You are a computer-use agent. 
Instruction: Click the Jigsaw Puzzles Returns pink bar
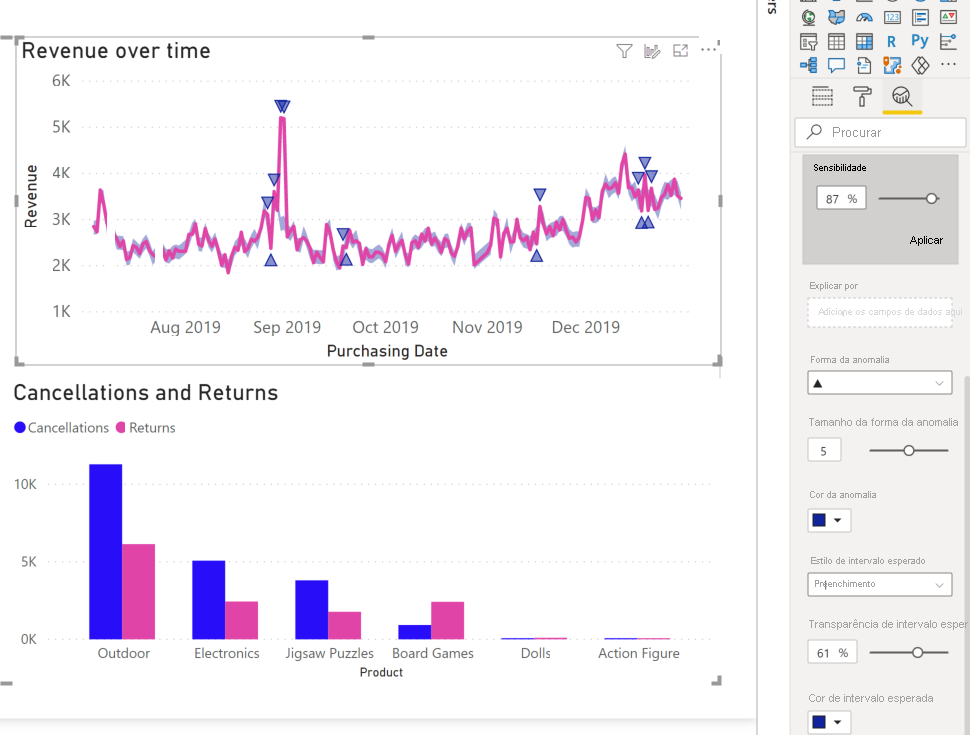pos(345,625)
